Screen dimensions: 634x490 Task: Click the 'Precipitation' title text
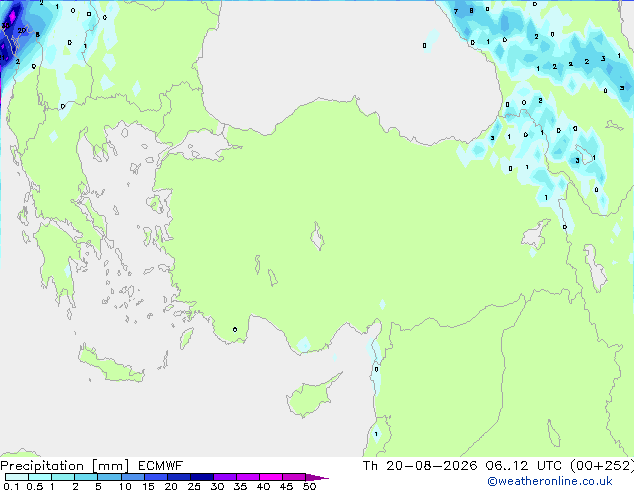(42, 466)
